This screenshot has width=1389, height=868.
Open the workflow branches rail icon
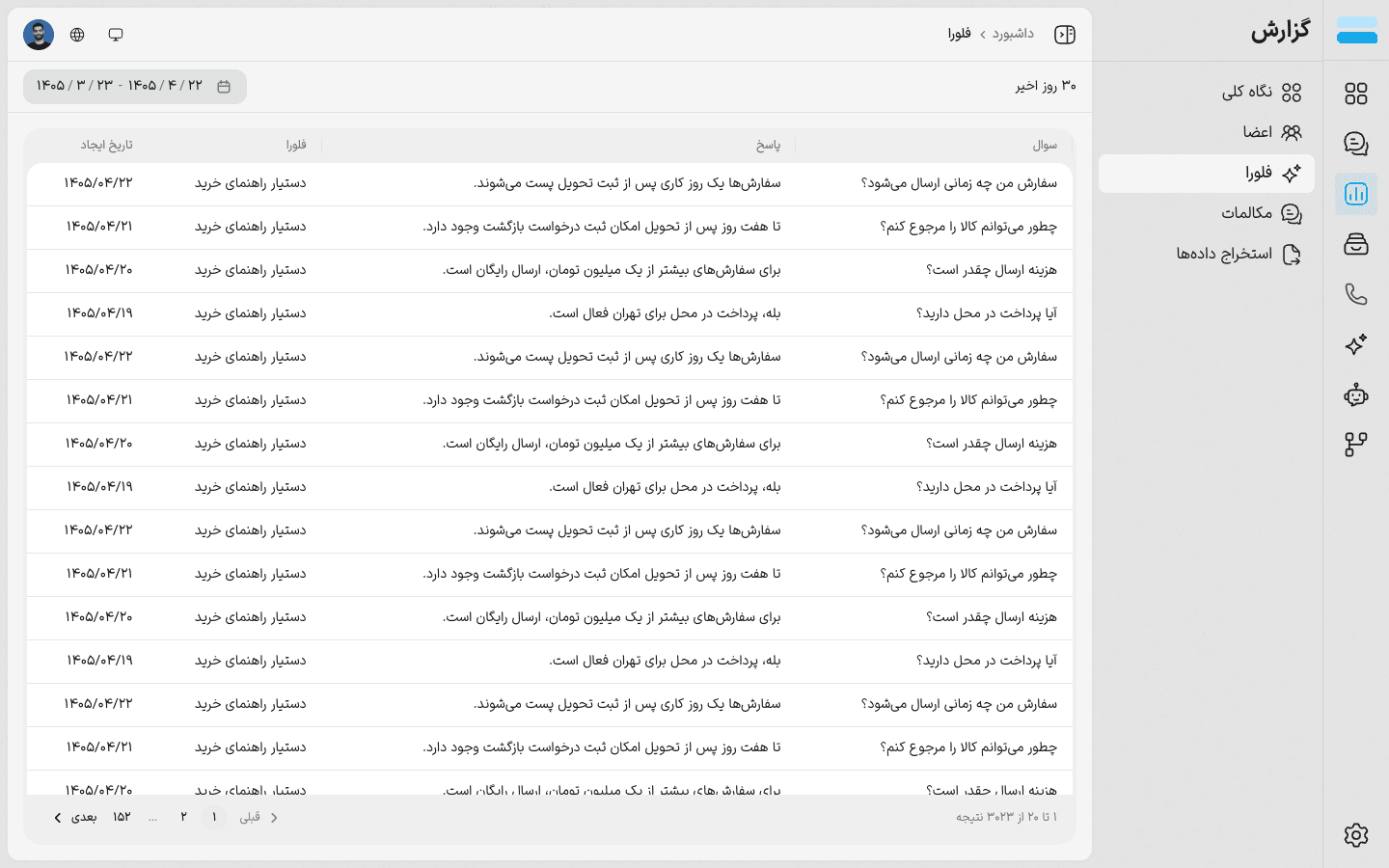(1356, 445)
